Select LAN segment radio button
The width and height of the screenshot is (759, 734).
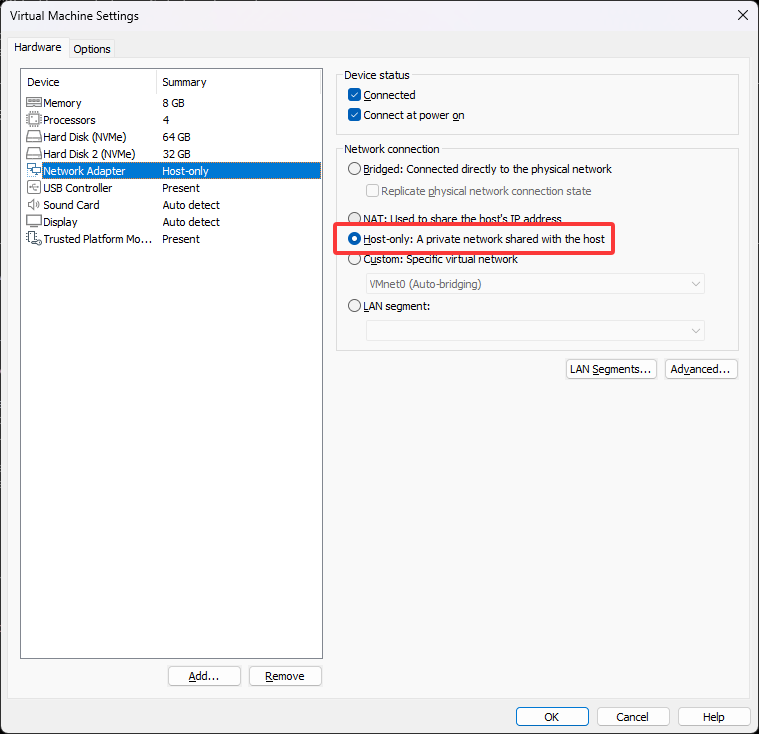tap(354, 306)
